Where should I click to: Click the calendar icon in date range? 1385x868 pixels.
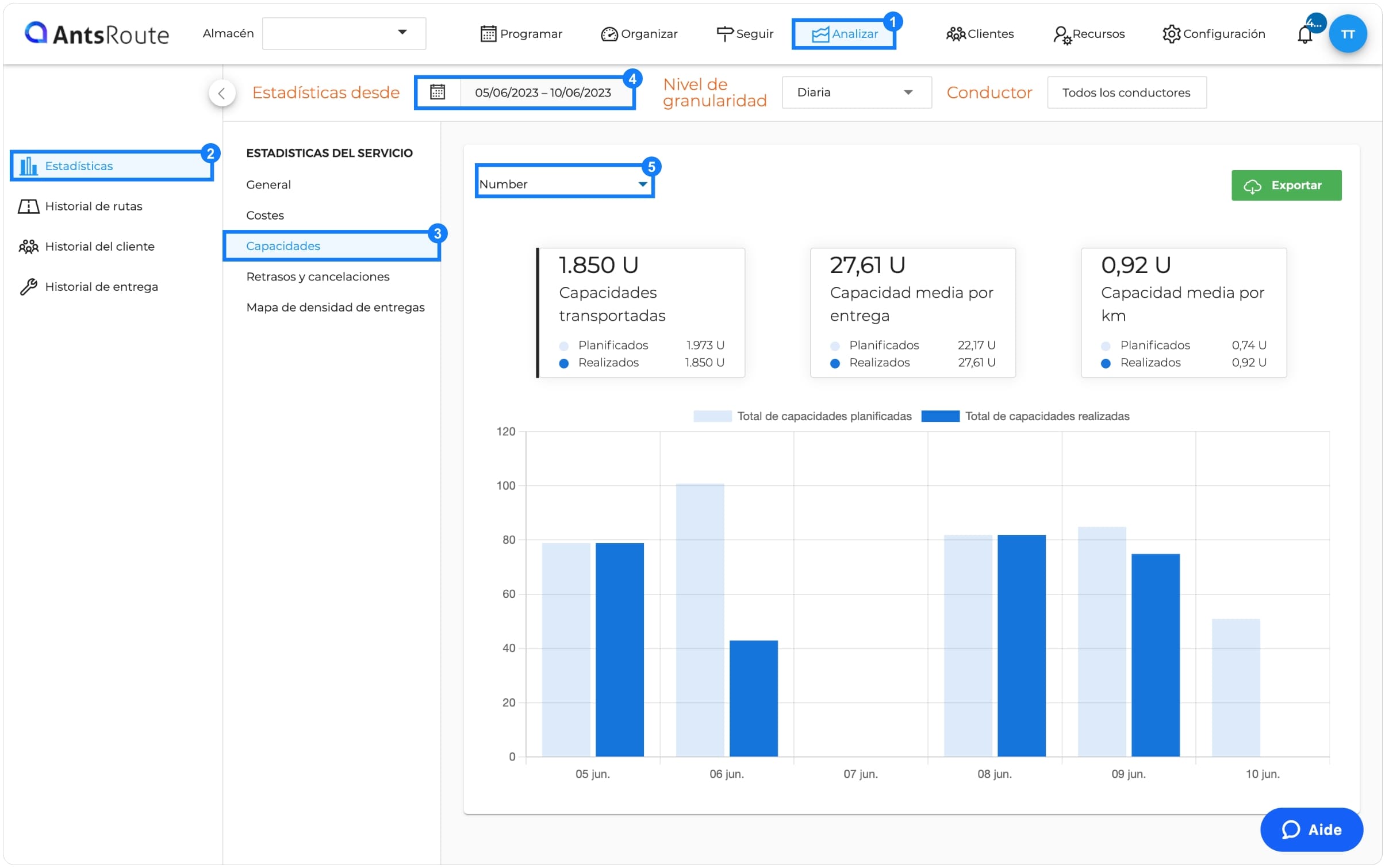coord(438,93)
